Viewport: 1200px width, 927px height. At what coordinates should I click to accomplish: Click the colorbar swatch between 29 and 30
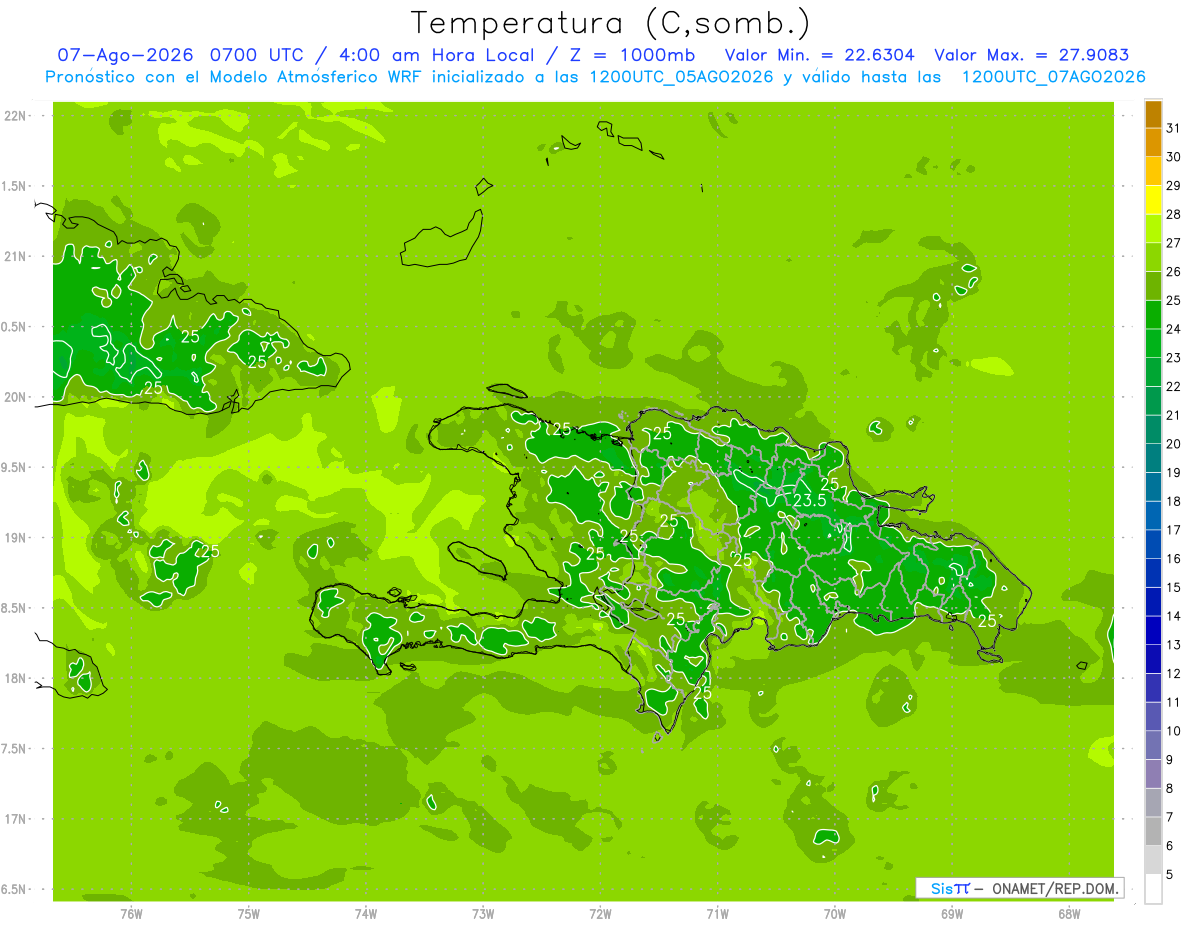(x=1153, y=172)
